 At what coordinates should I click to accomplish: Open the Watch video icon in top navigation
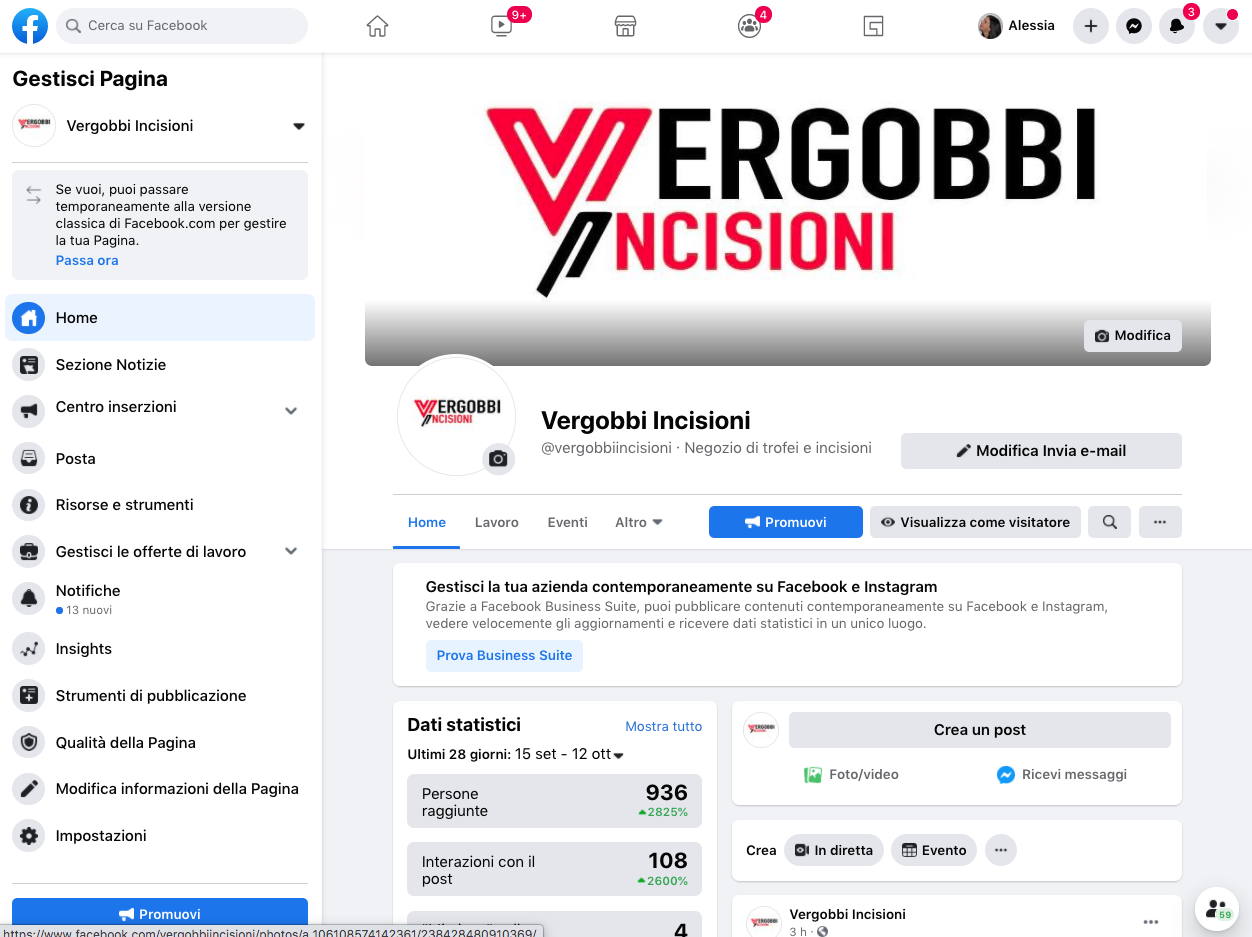502,26
